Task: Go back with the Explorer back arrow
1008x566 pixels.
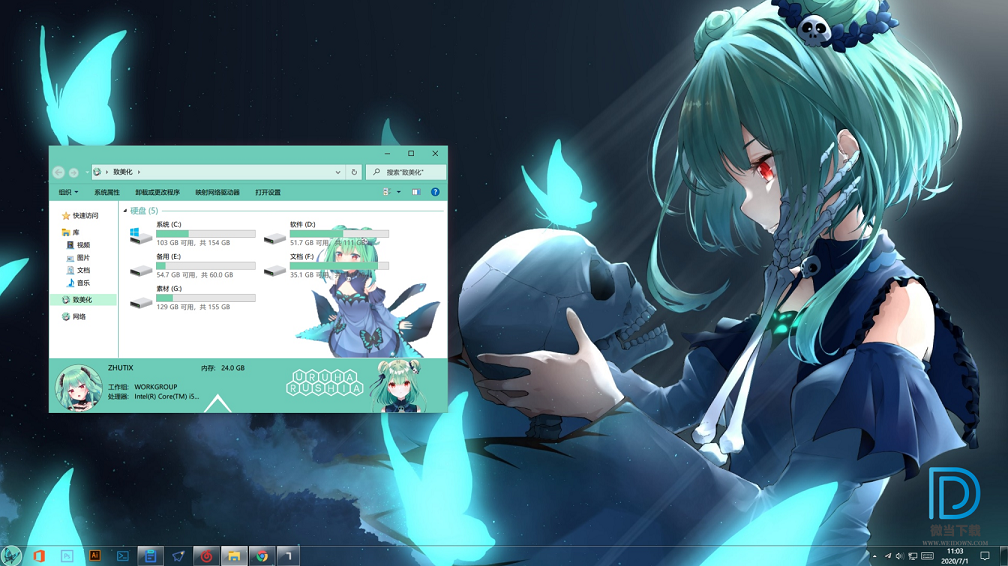Action: [x=58, y=172]
